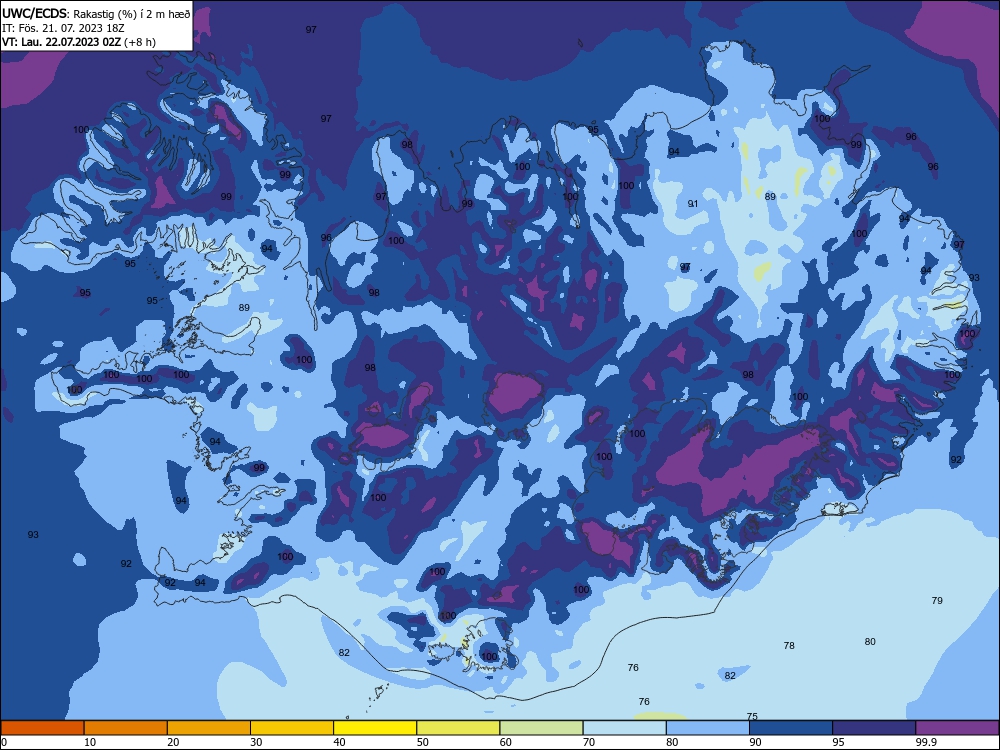Click the '78' humidity value on the map

click(789, 645)
